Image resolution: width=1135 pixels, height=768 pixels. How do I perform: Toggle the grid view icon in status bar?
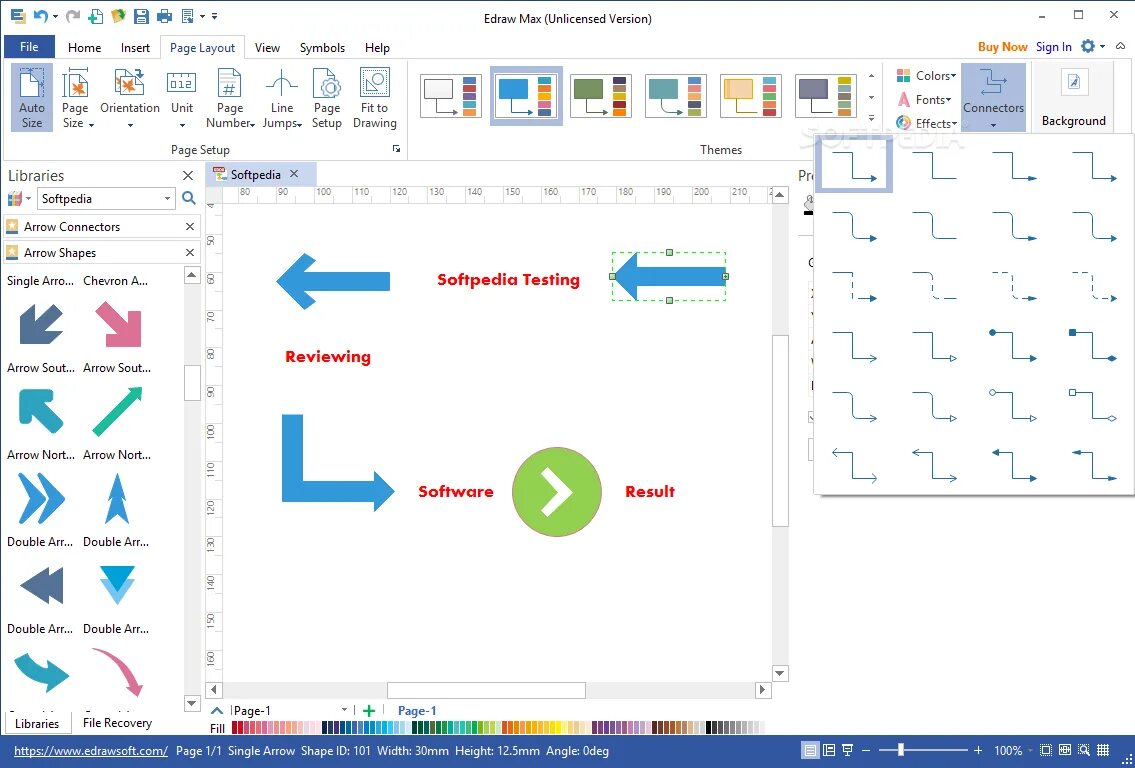coord(1103,751)
